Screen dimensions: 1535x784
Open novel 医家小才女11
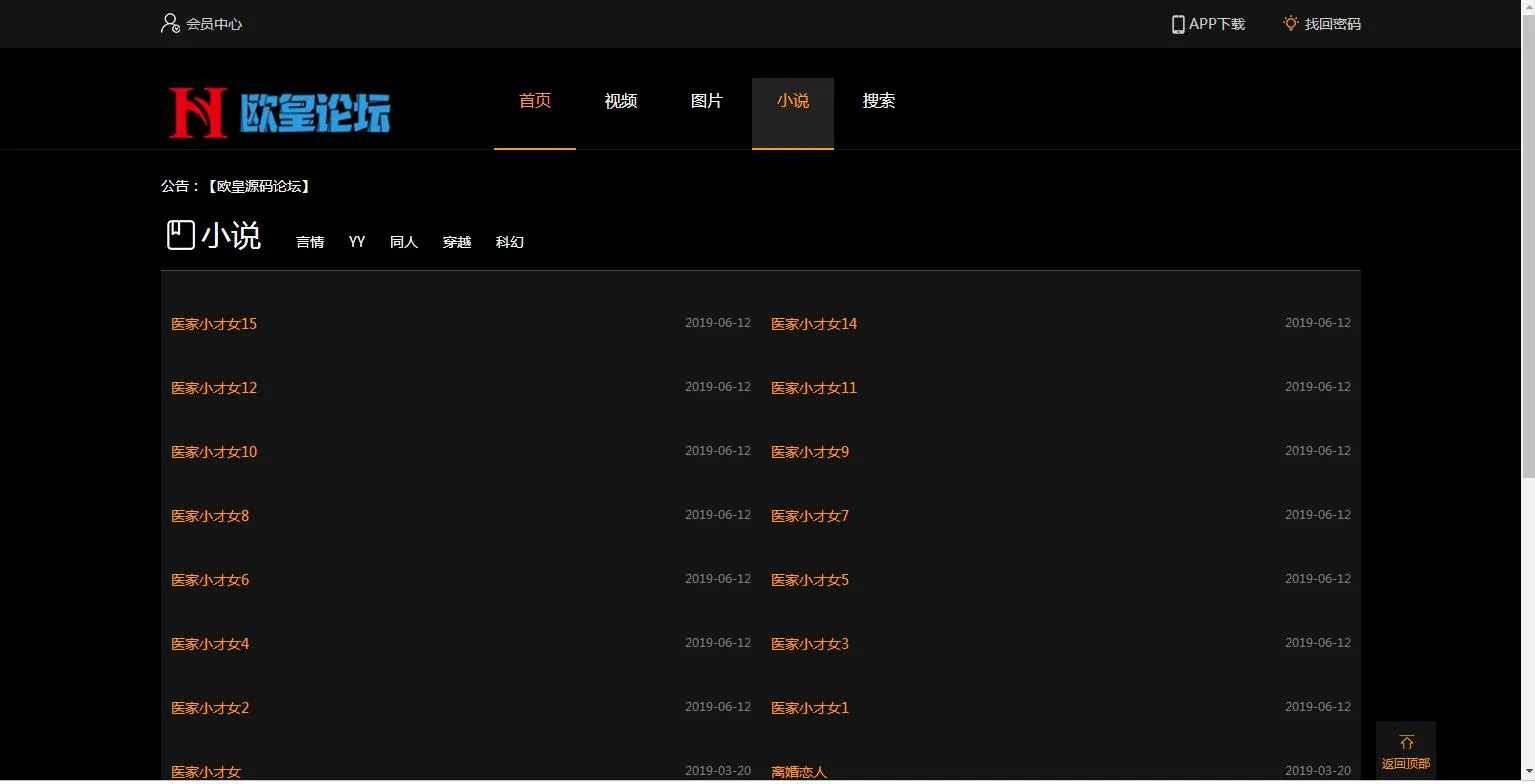pyautogui.click(x=814, y=388)
